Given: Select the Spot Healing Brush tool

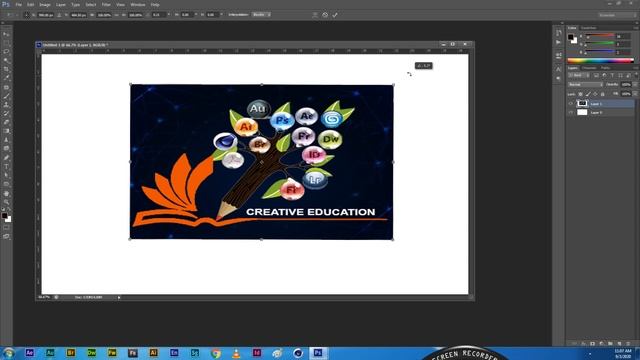Looking at the screenshot, I should point(6,87).
